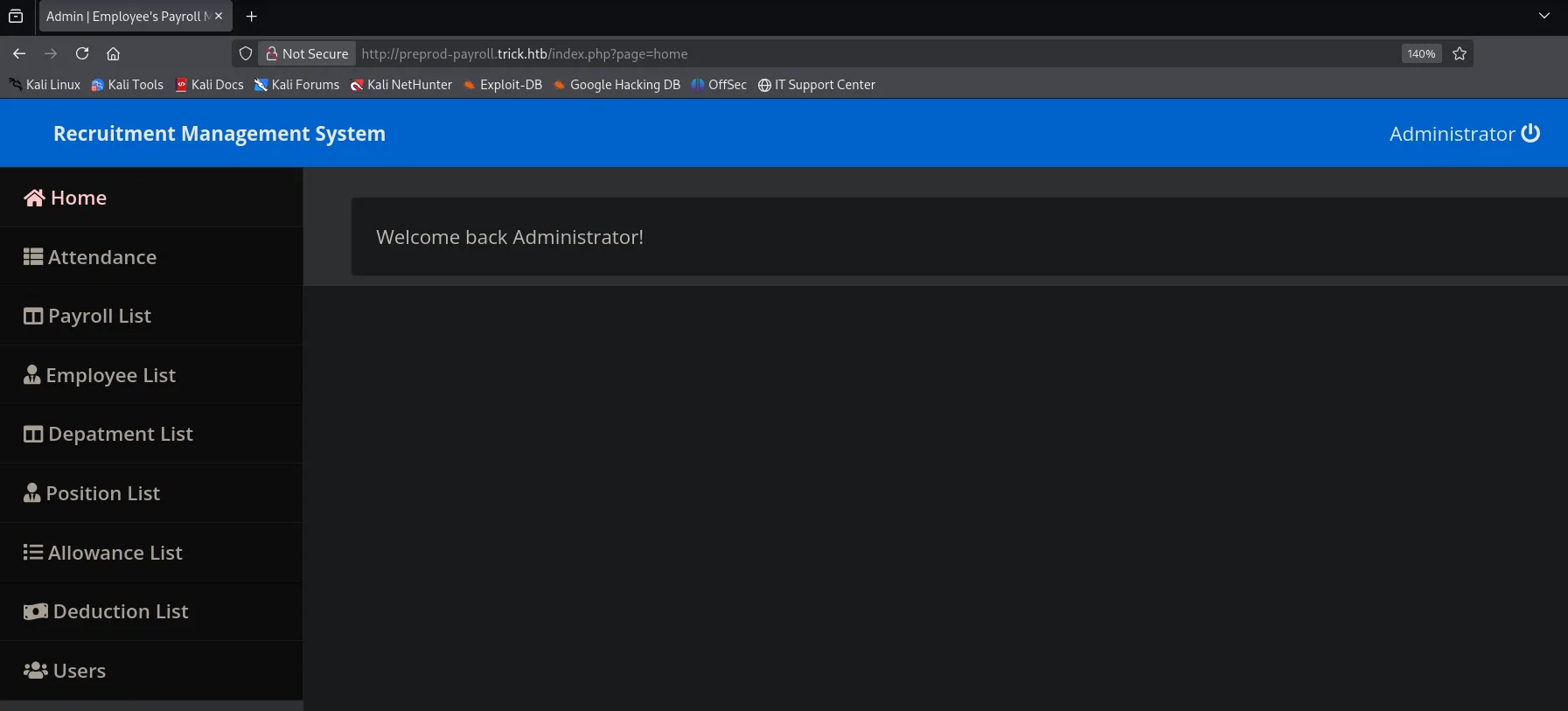Go back with the browser back arrow

(19, 53)
